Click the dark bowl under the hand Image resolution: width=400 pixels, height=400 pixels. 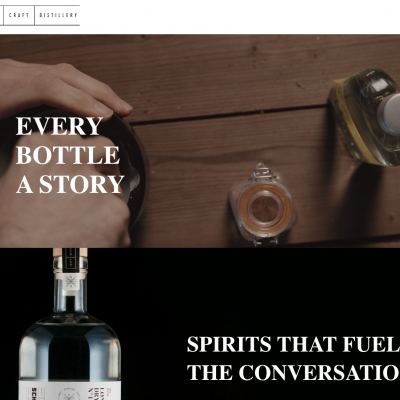click(133, 167)
